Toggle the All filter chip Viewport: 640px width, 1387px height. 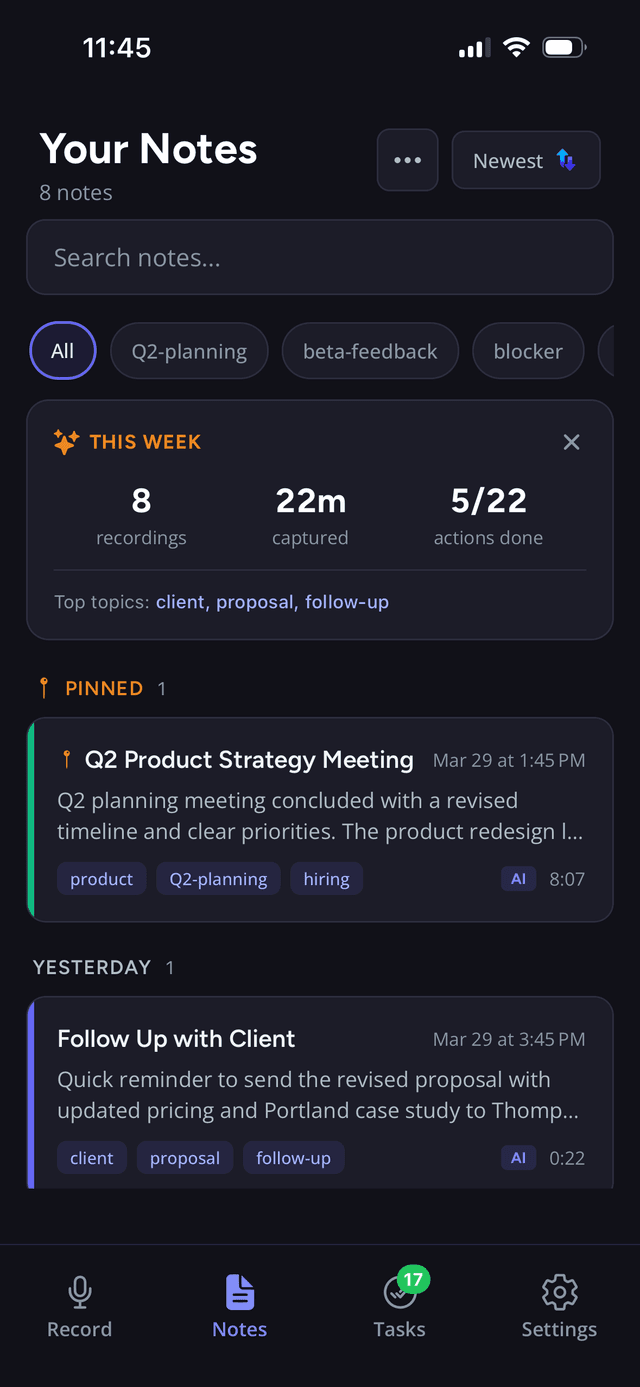[x=62, y=351]
